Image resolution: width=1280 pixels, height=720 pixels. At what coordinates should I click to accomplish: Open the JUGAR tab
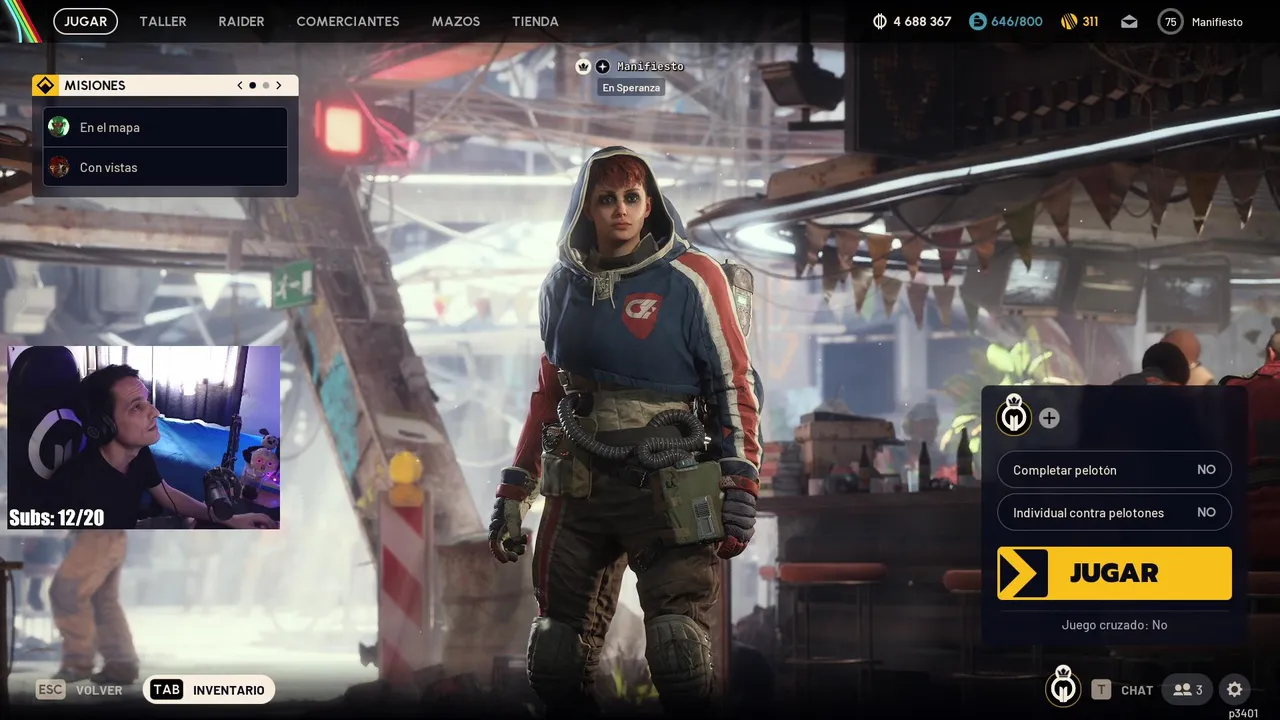(85, 21)
